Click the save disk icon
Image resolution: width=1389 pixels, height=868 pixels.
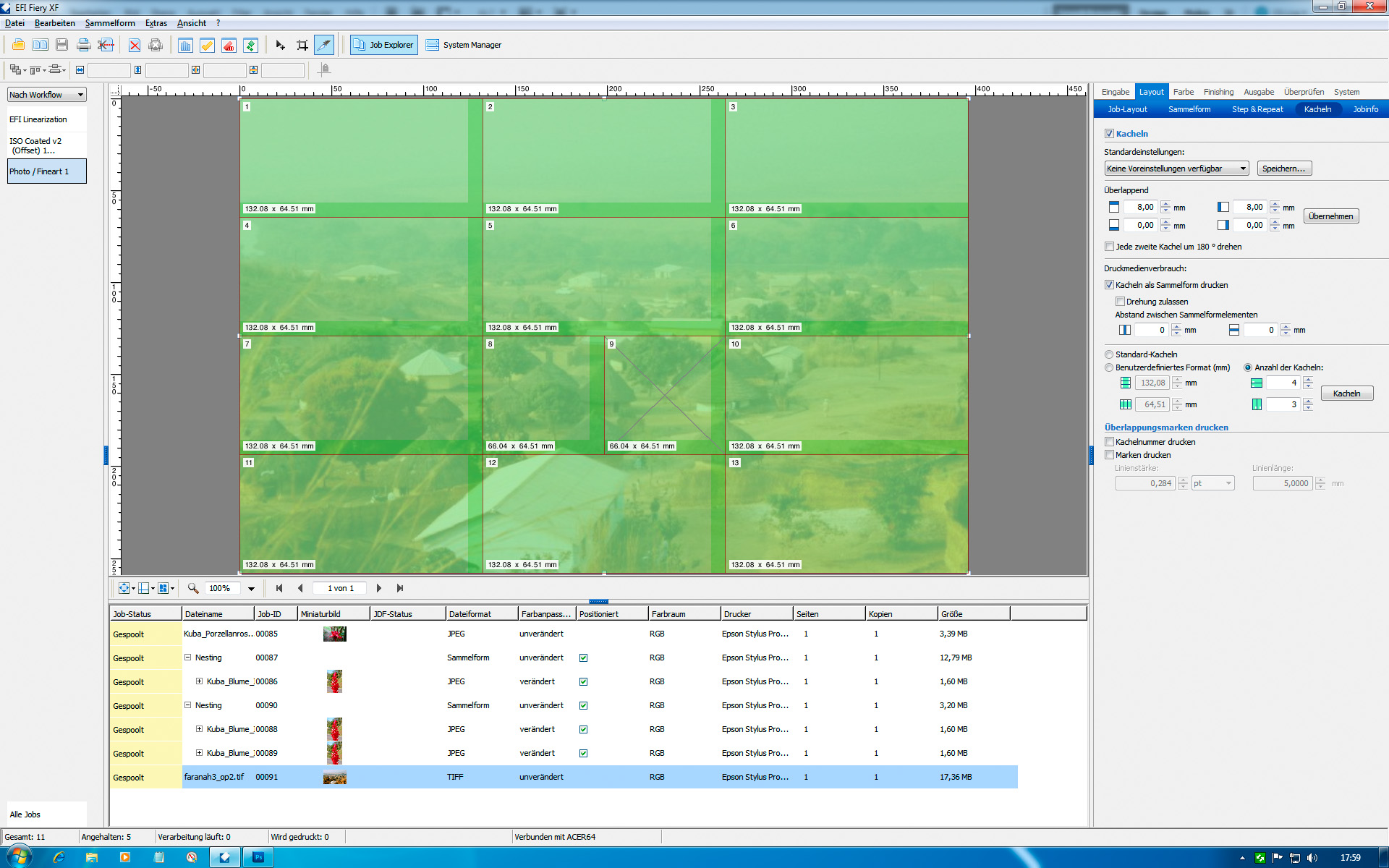coord(61,45)
